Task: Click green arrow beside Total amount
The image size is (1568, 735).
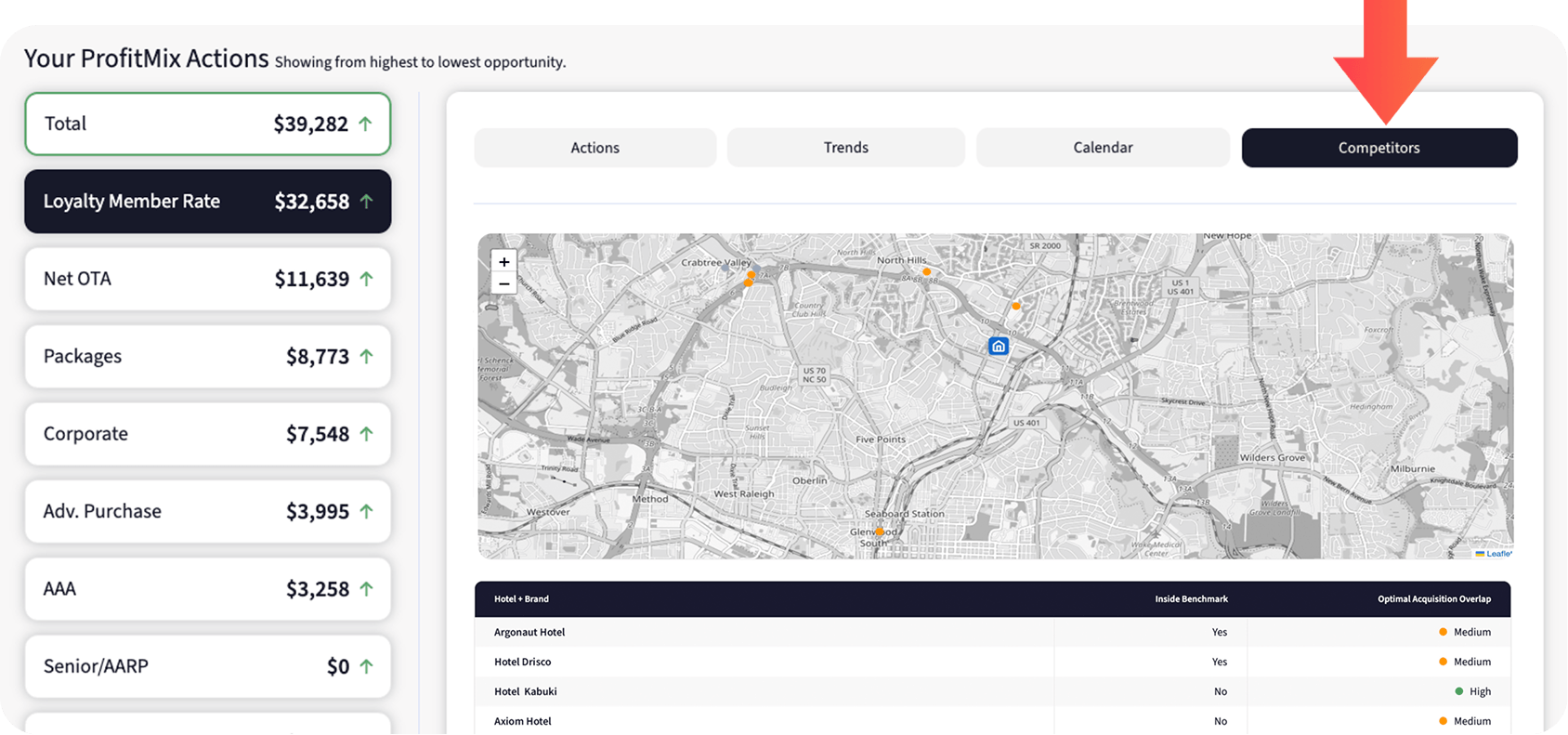Action: click(x=365, y=124)
